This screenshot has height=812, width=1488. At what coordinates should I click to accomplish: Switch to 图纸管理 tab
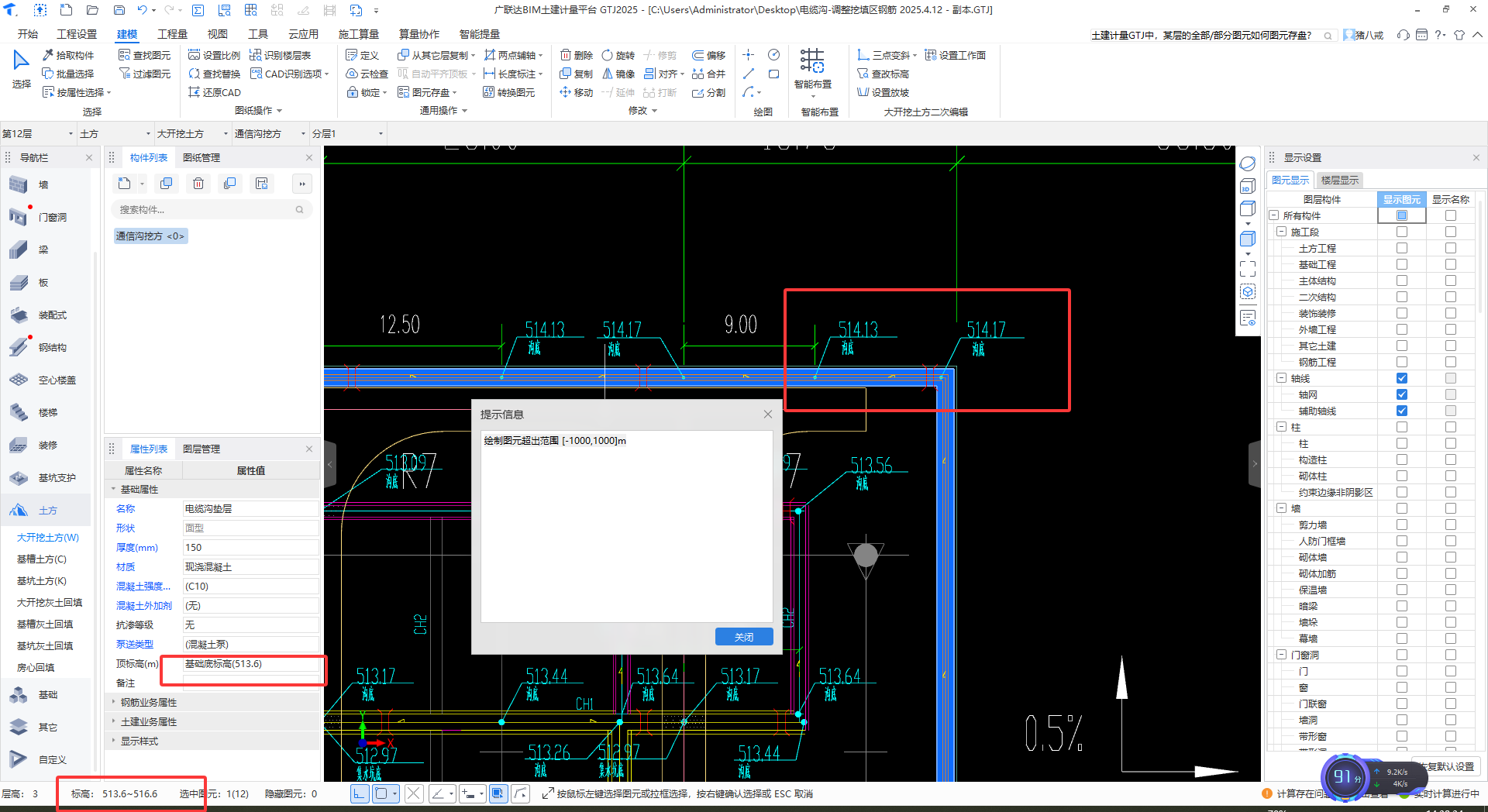[x=201, y=157]
